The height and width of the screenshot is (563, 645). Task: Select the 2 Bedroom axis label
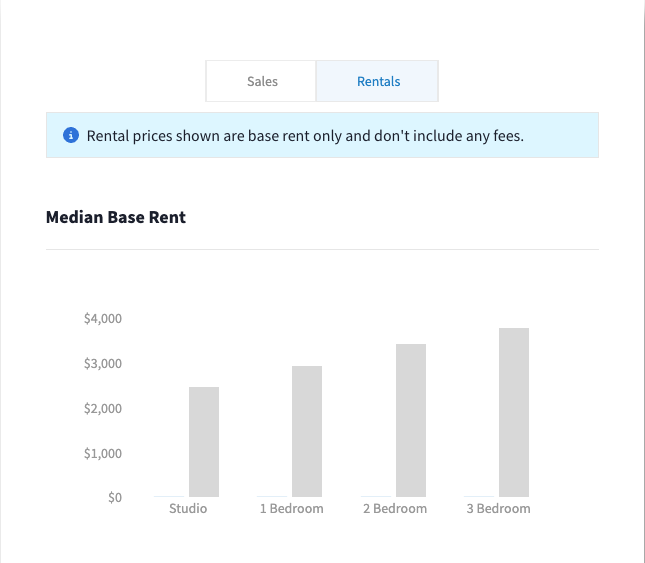coord(395,508)
